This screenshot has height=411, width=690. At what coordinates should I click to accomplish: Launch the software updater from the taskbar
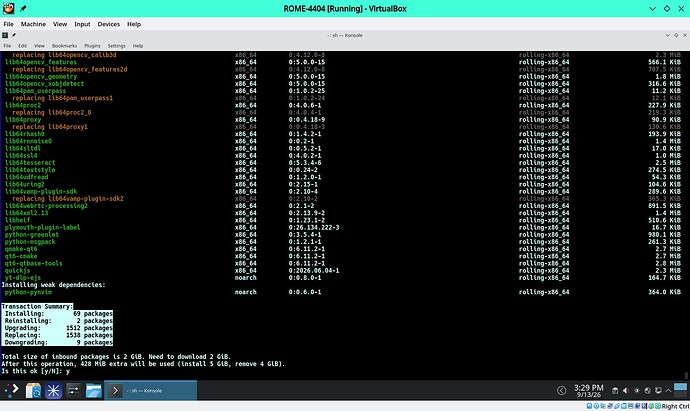tap(33, 390)
